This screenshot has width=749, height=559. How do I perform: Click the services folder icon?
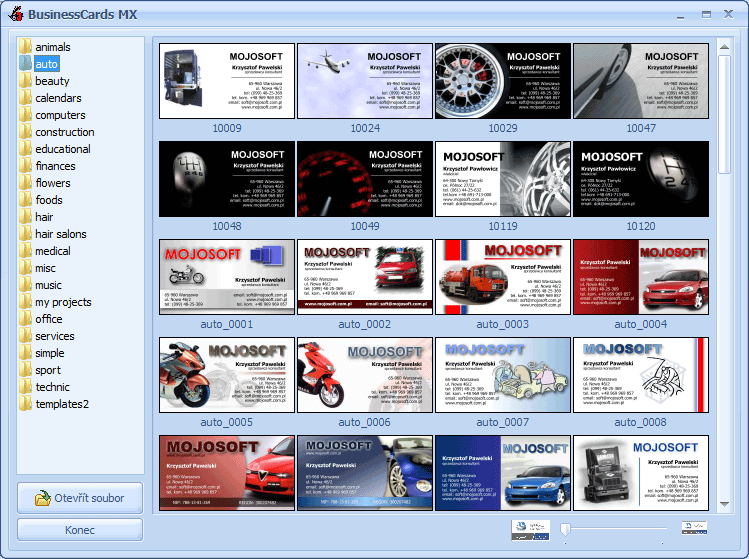(25, 335)
